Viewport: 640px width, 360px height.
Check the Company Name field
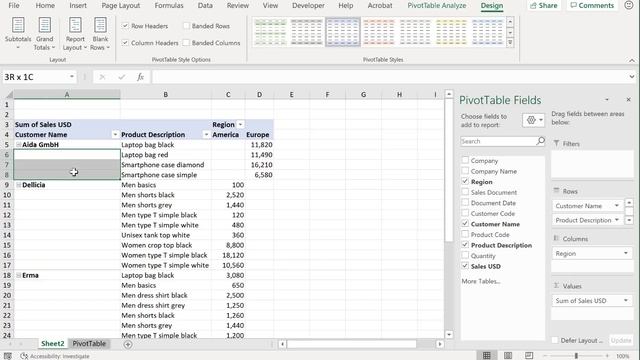click(x=465, y=171)
